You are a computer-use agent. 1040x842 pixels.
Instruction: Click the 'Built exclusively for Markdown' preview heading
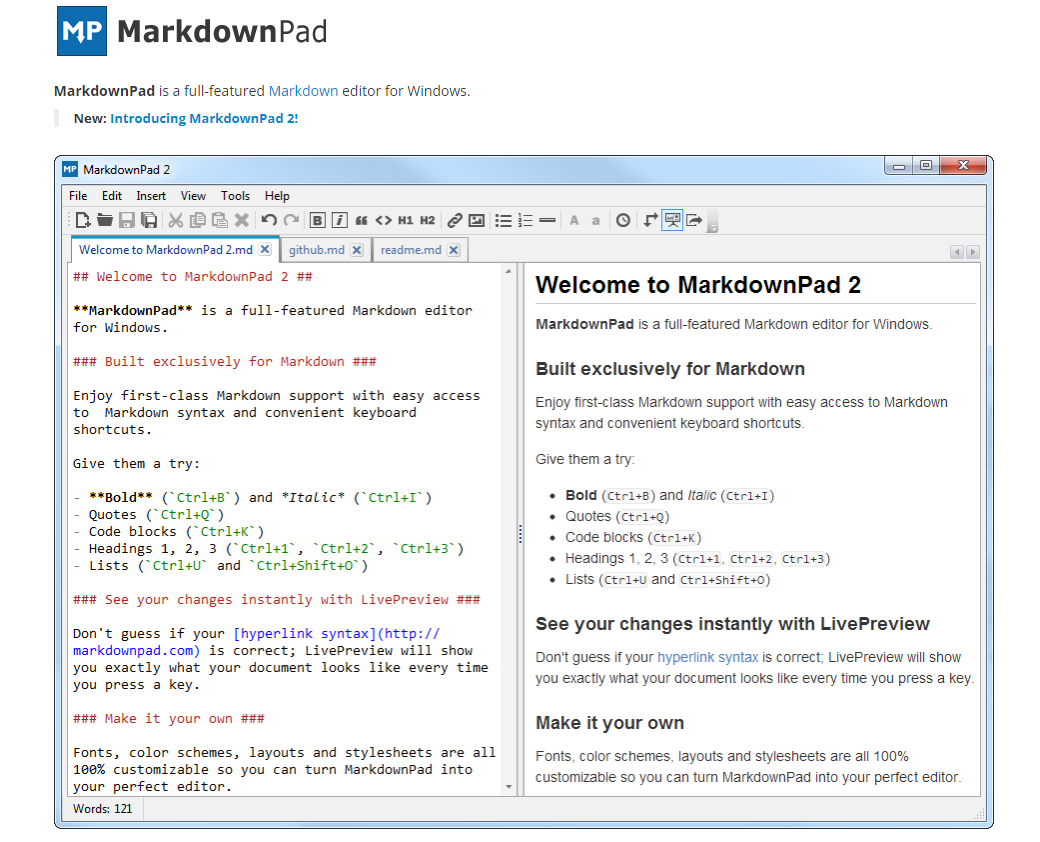[x=670, y=369]
